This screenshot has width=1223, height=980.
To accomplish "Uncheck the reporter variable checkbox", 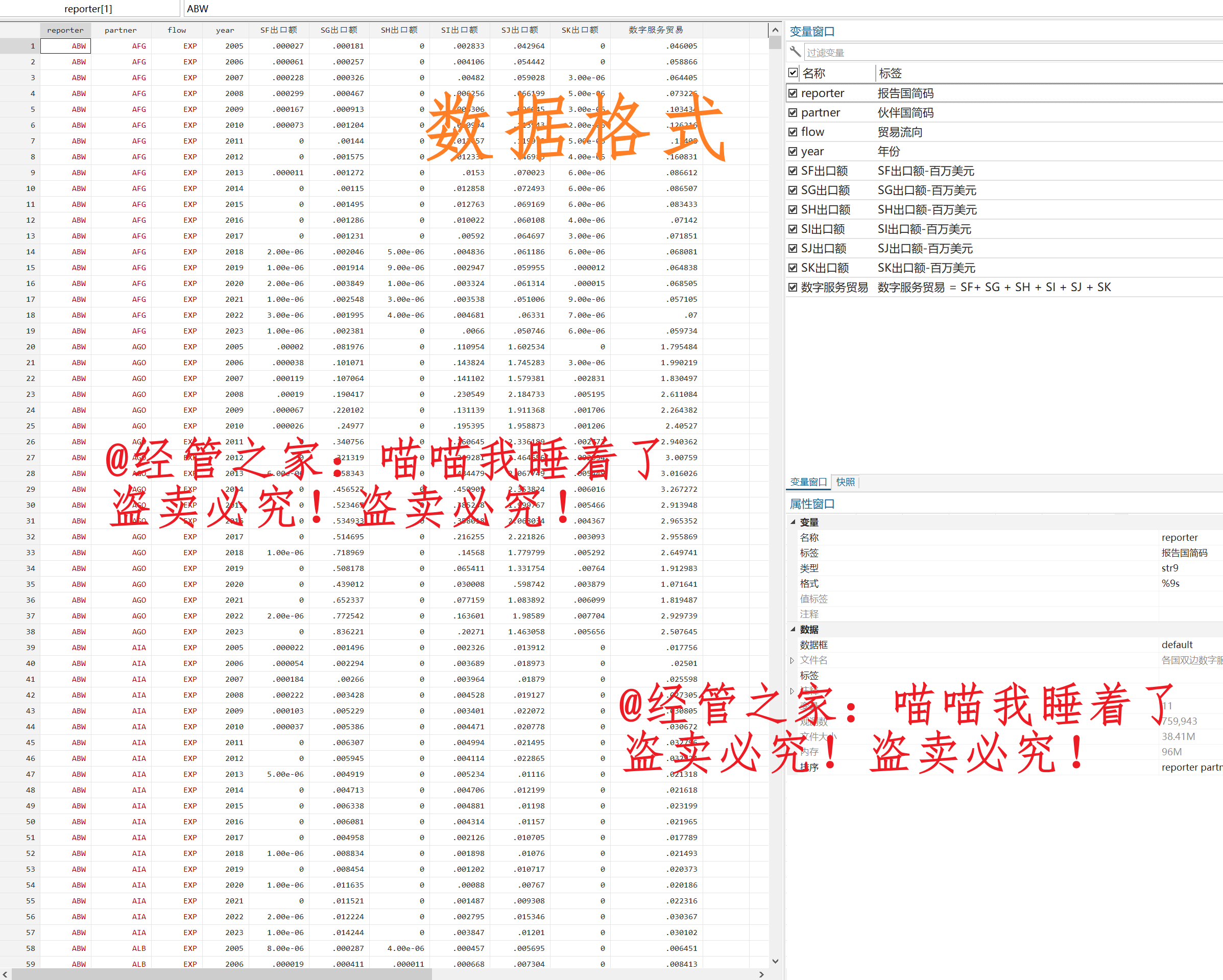I will 793,93.
